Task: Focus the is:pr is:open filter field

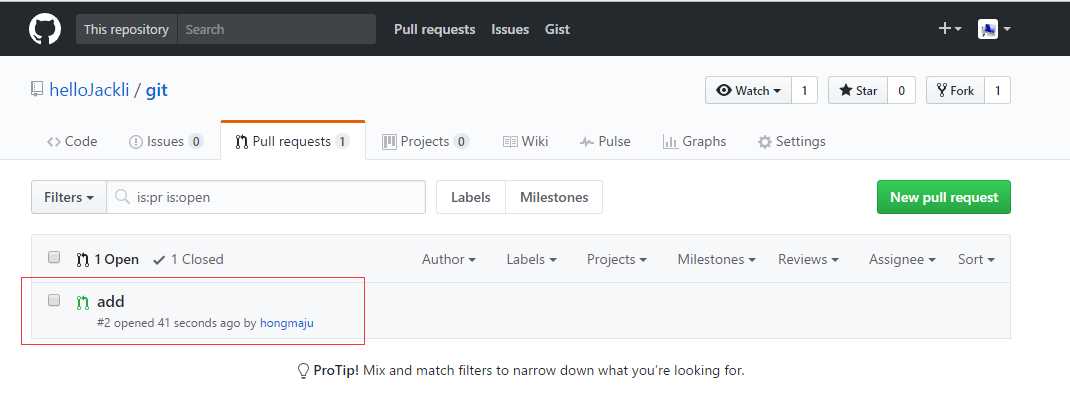Action: click(275, 197)
